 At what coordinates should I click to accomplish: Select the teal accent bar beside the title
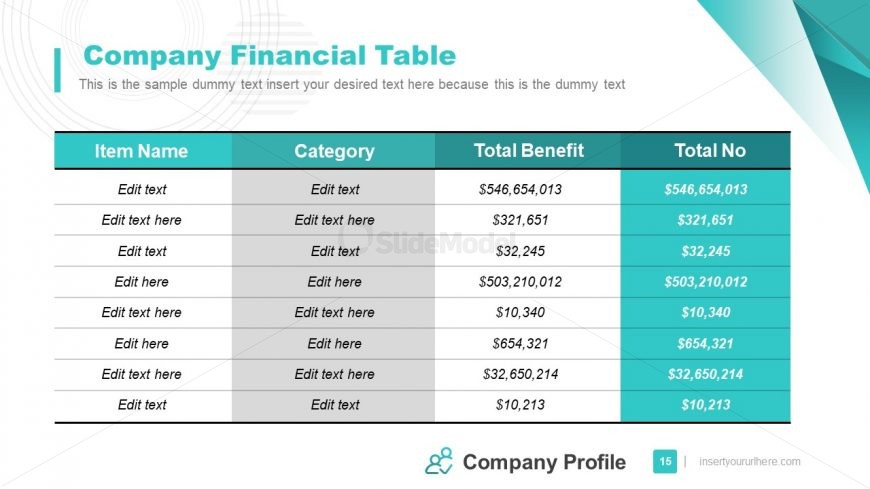pyautogui.click(x=57, y=69)
